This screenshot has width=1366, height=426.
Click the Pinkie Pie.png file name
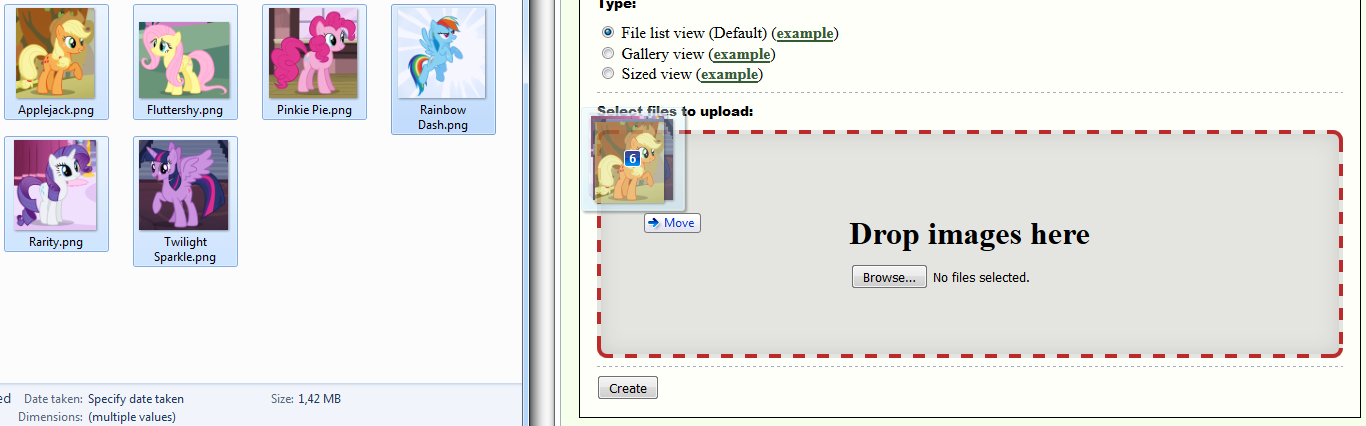pyautogui.click(x=314, y=110)
